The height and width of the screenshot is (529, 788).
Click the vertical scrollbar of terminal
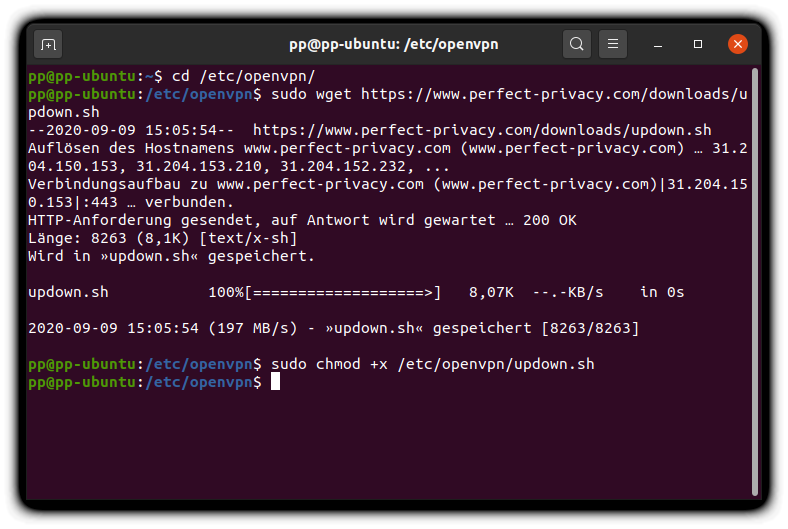755,281
